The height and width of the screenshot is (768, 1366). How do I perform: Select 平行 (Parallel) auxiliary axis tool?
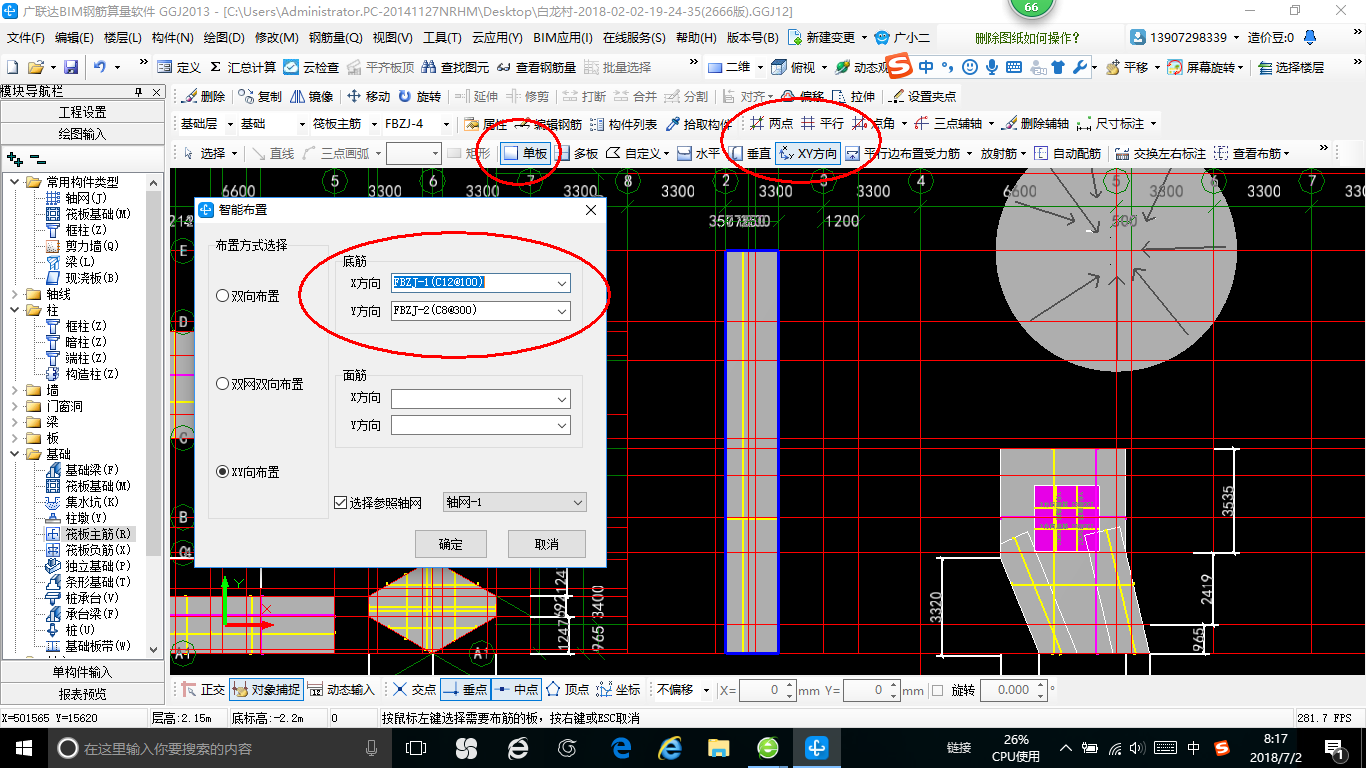pos(822,124)
